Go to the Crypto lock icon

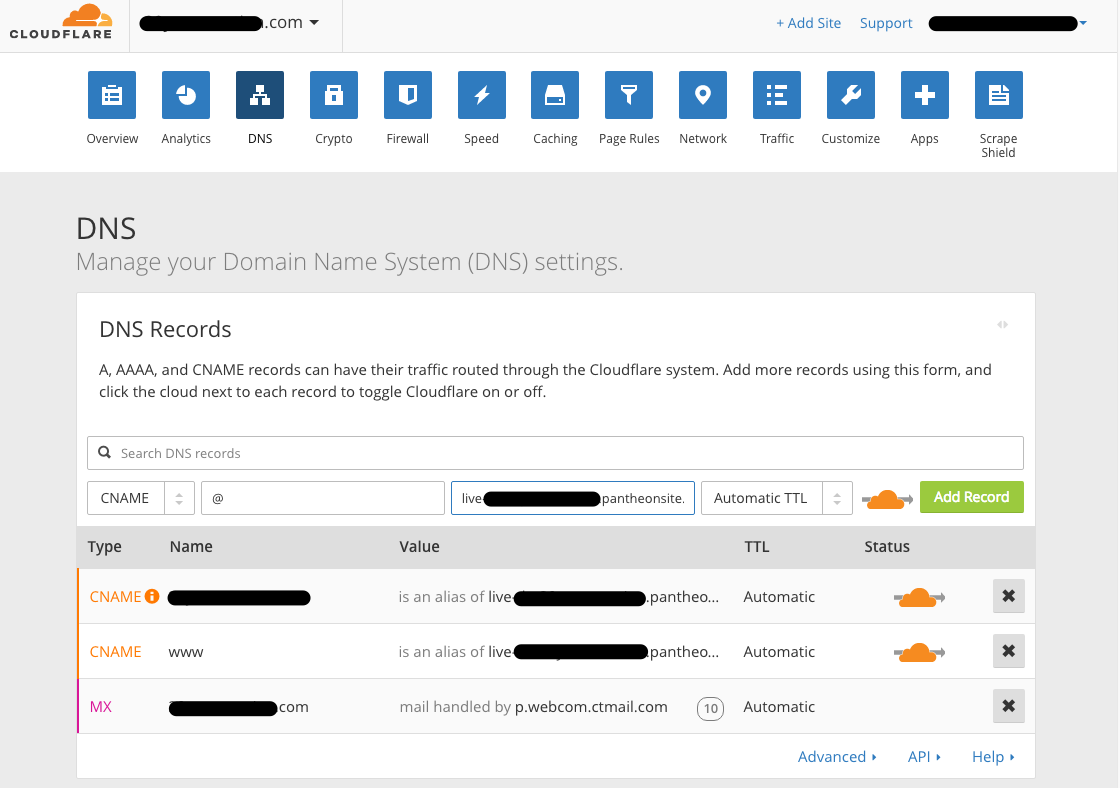(x=334, y=95)
